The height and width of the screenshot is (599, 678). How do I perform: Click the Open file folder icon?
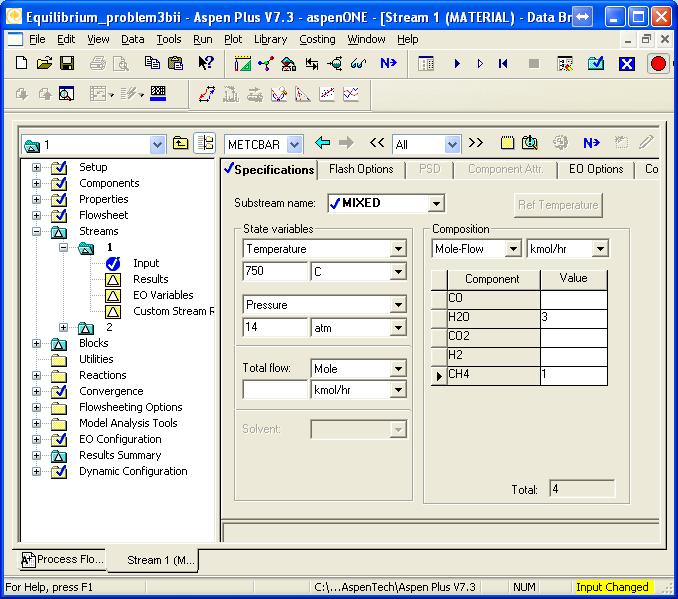(x=44, y=63)
